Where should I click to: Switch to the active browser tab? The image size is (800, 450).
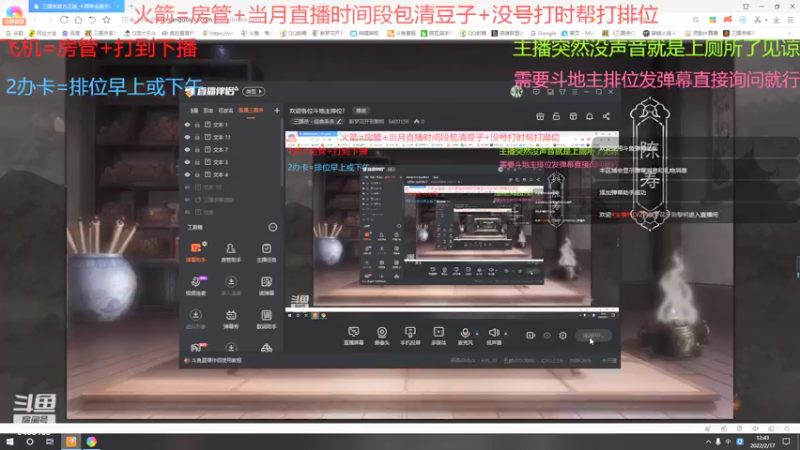tap(76, 6)
